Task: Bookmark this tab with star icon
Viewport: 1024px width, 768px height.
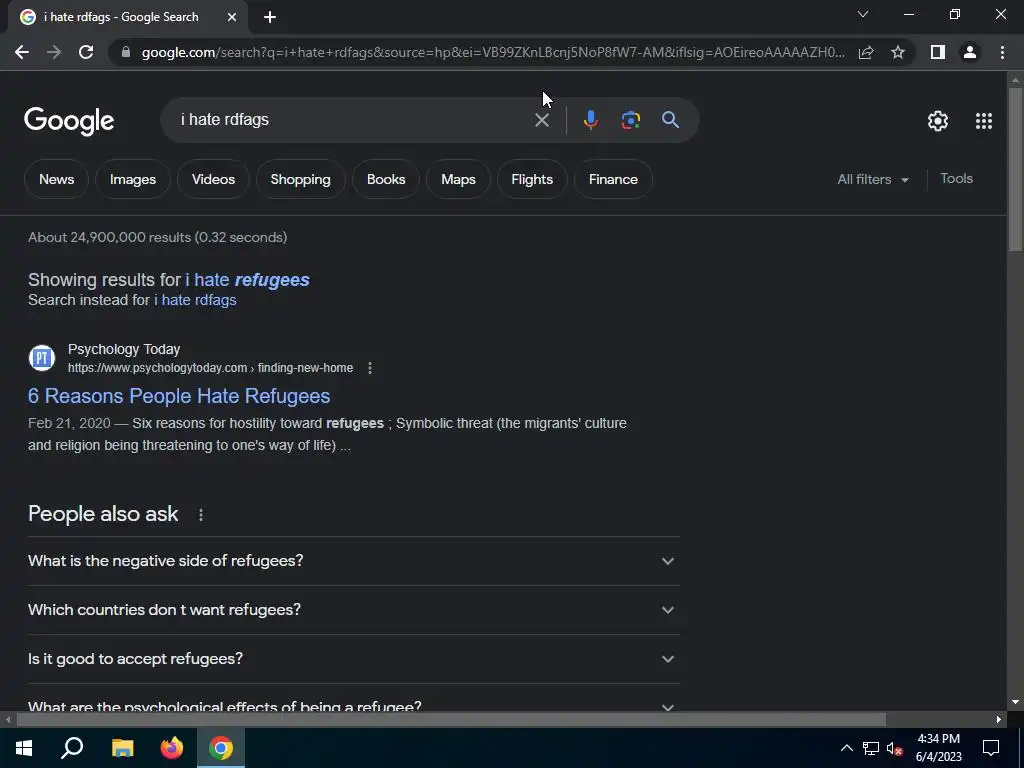Action: pyautogui.click(x=898, y=52)
